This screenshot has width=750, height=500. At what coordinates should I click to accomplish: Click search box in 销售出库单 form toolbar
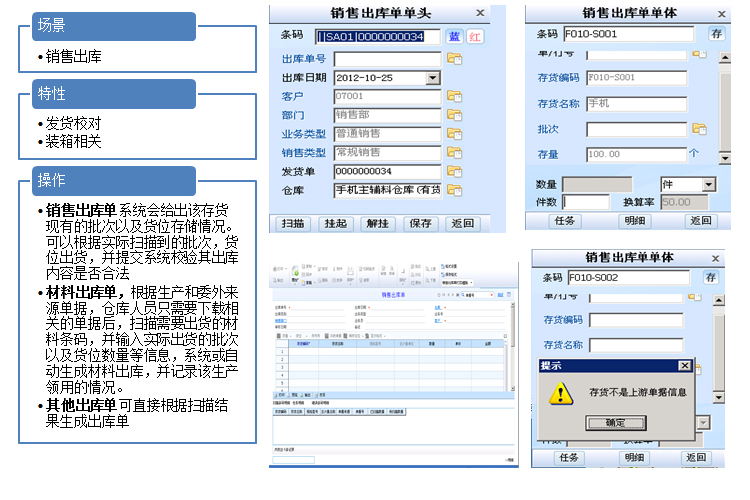(479, 295)
